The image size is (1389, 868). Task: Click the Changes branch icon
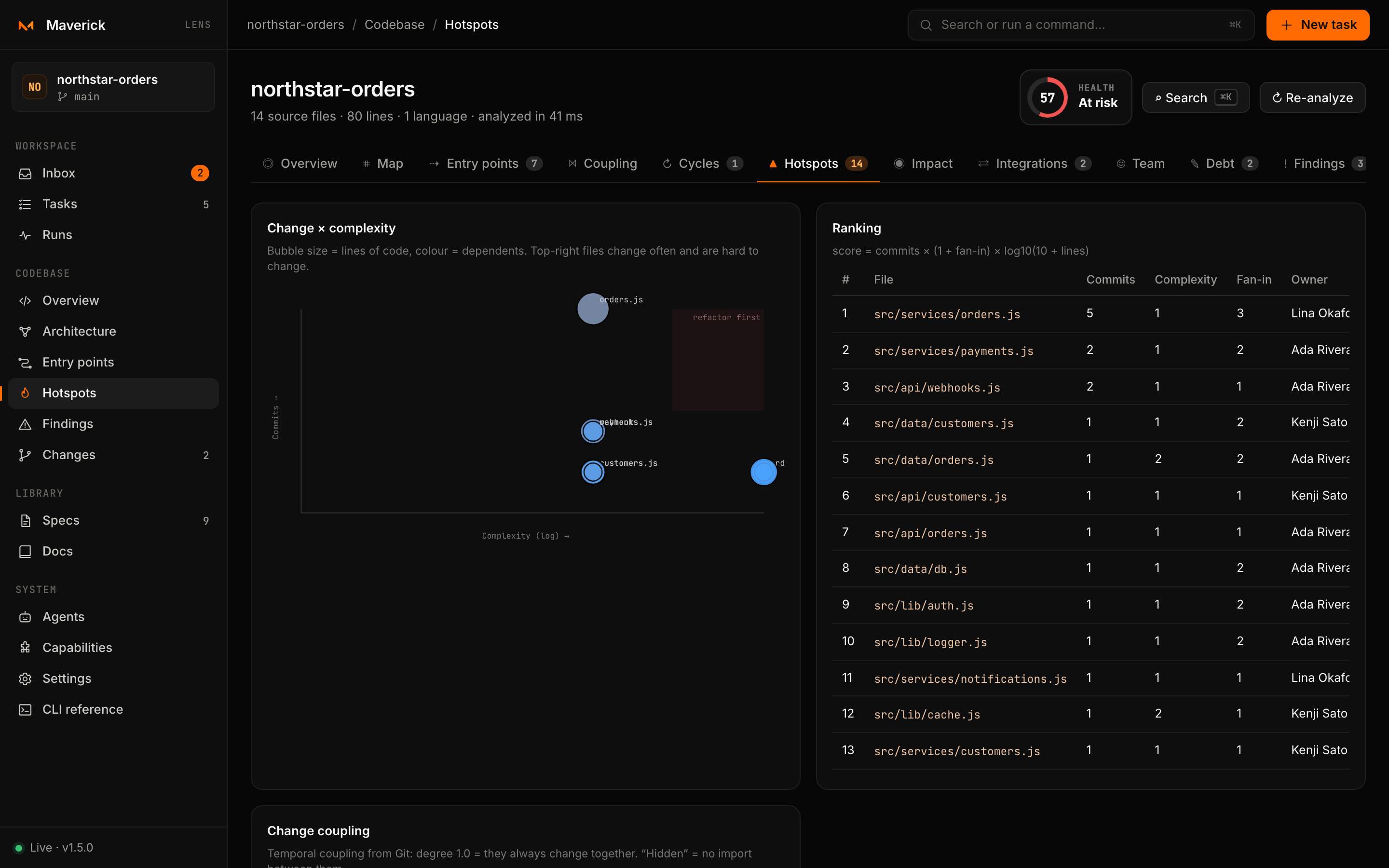[25, 455]
